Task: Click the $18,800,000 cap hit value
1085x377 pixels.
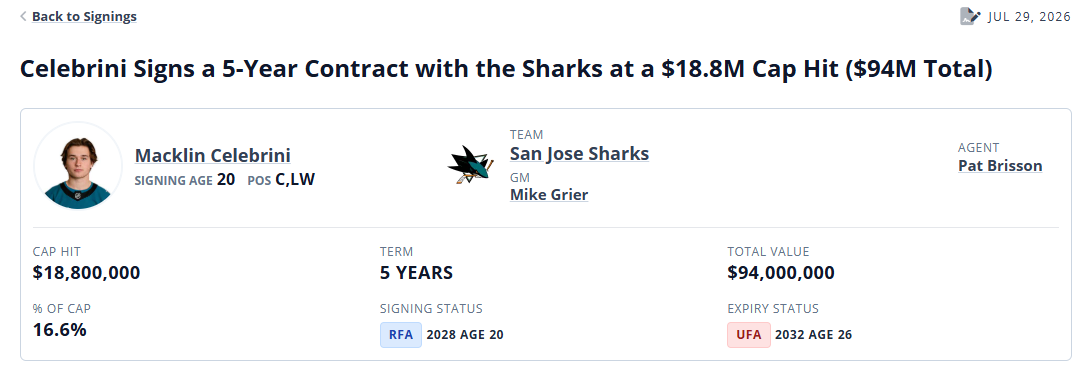Action: point(86,273)
